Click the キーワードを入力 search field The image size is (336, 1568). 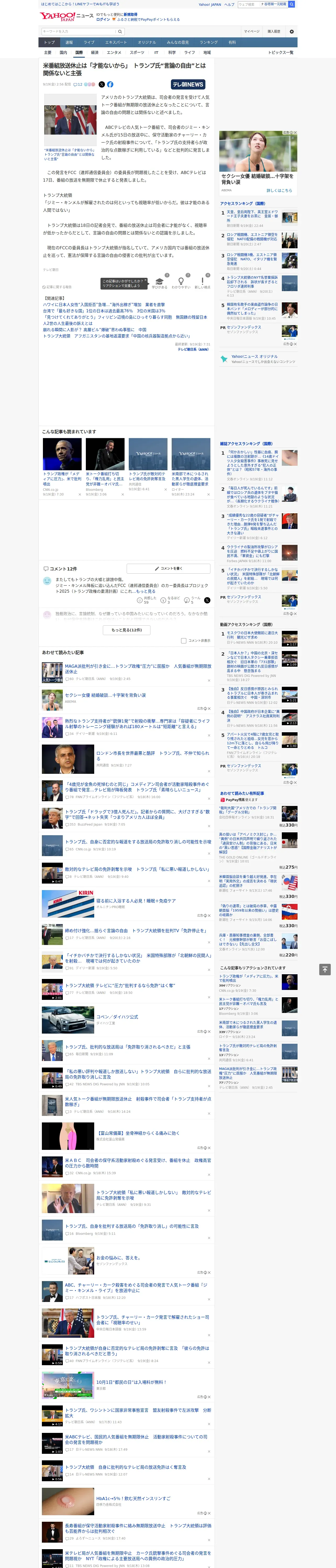(x=79, y=31)
